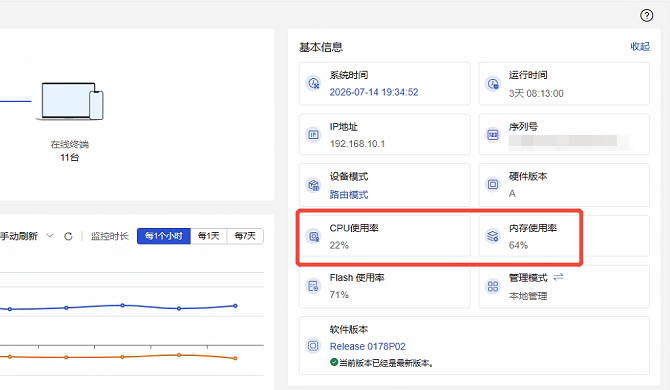Expand the 手动刷新 dropdown arrow
This screenshot has width=670, height=390.
click(x=50, y=236)
